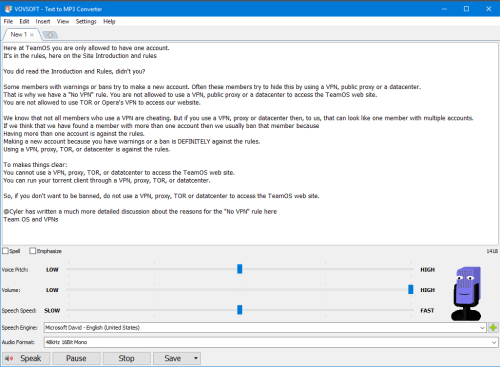Click the "To makes things clear:" line
The height and width of the screenshot is (367, 500).
[35, 165]
